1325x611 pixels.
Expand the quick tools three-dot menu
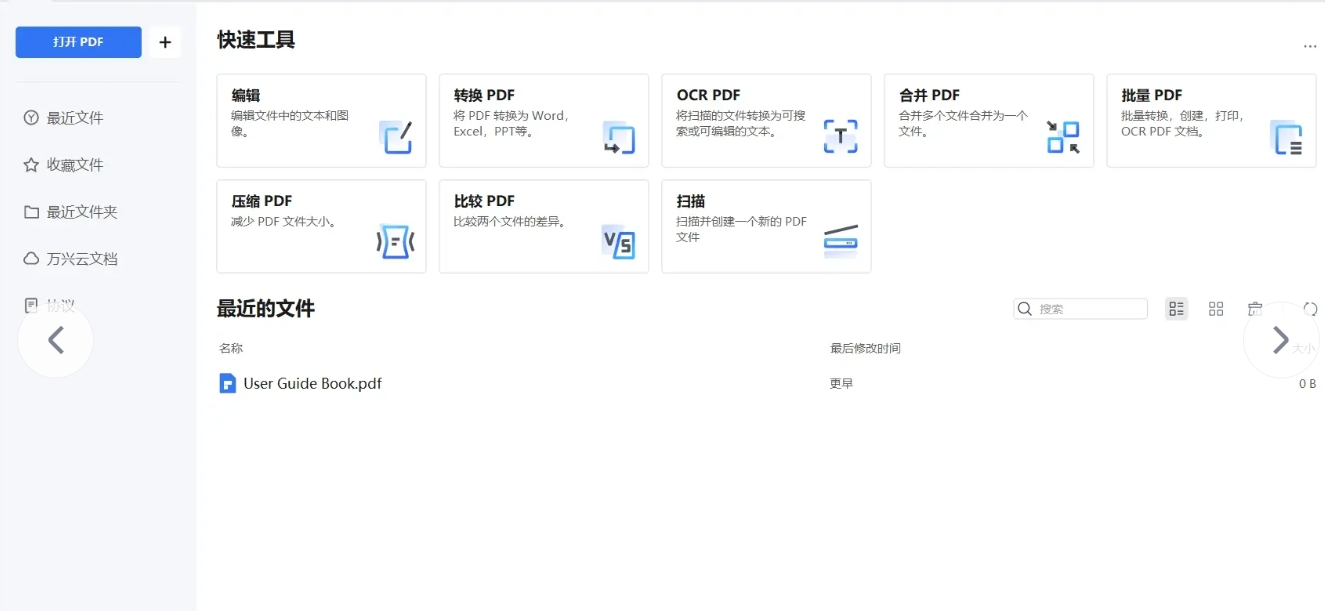coord(1310,46)
